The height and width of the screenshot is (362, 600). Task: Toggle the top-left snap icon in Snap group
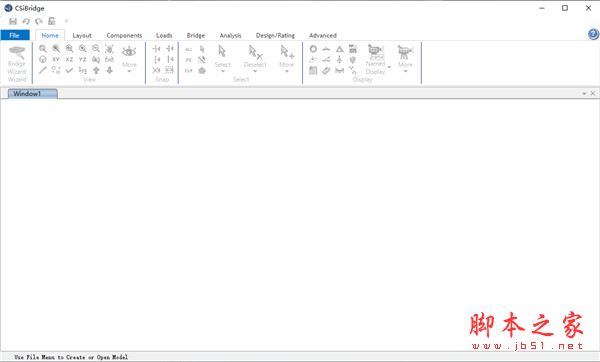pos(157,49)
